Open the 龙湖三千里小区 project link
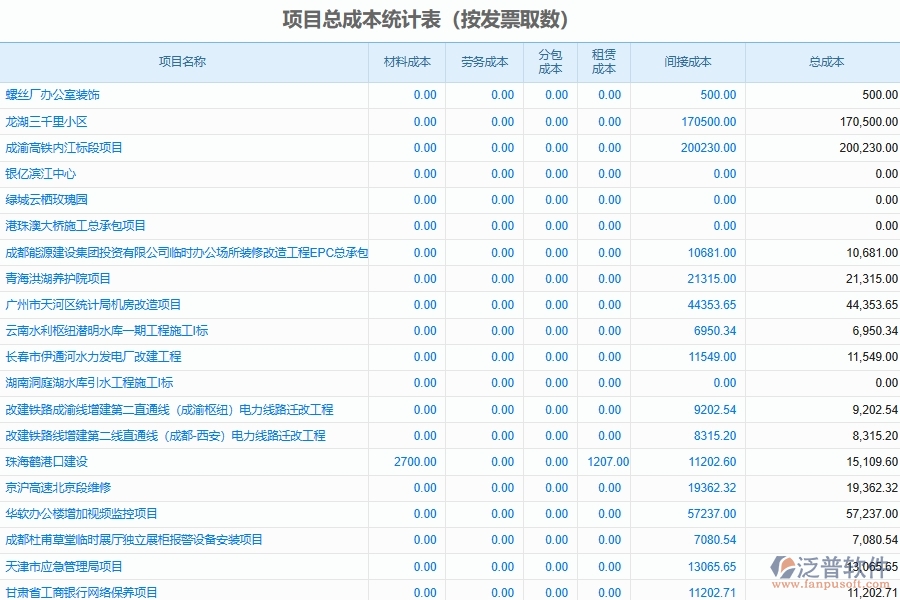This screenshot has height=600, width=900. [x=48, y=121]
